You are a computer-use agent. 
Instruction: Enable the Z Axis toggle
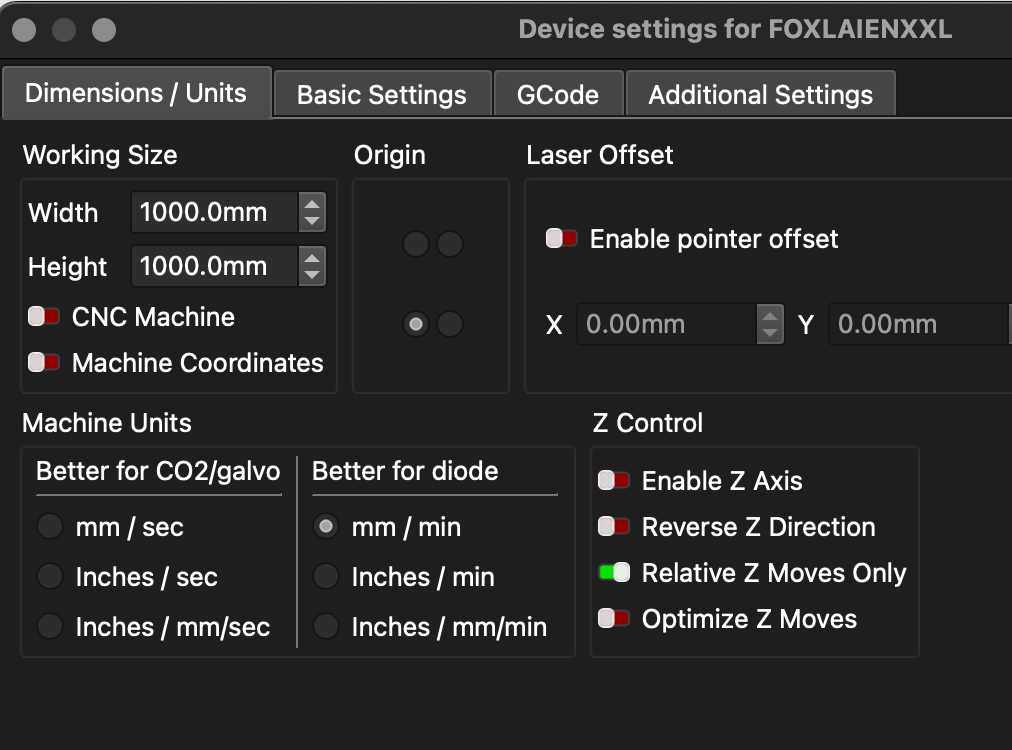[x=613, y=481]
